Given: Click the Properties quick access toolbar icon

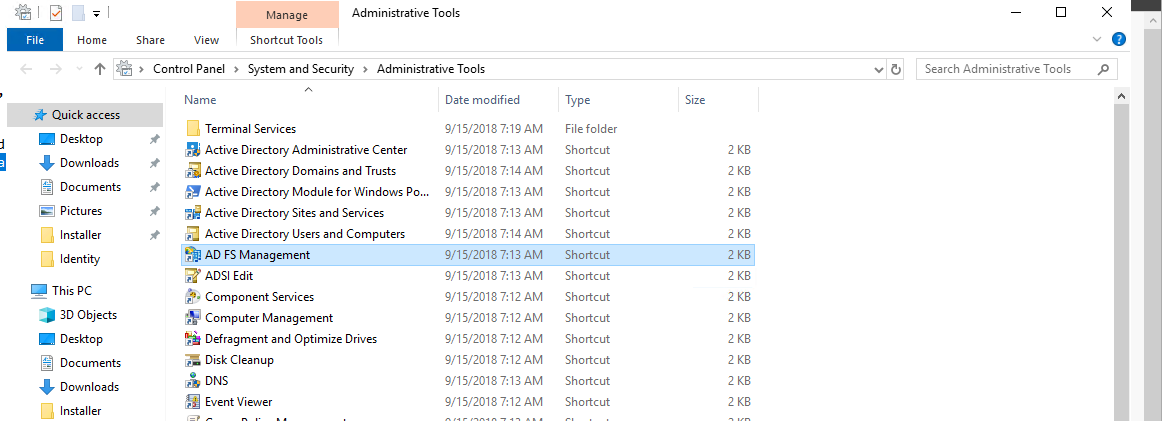Looking at the screenshot, I should coord(56,13).
